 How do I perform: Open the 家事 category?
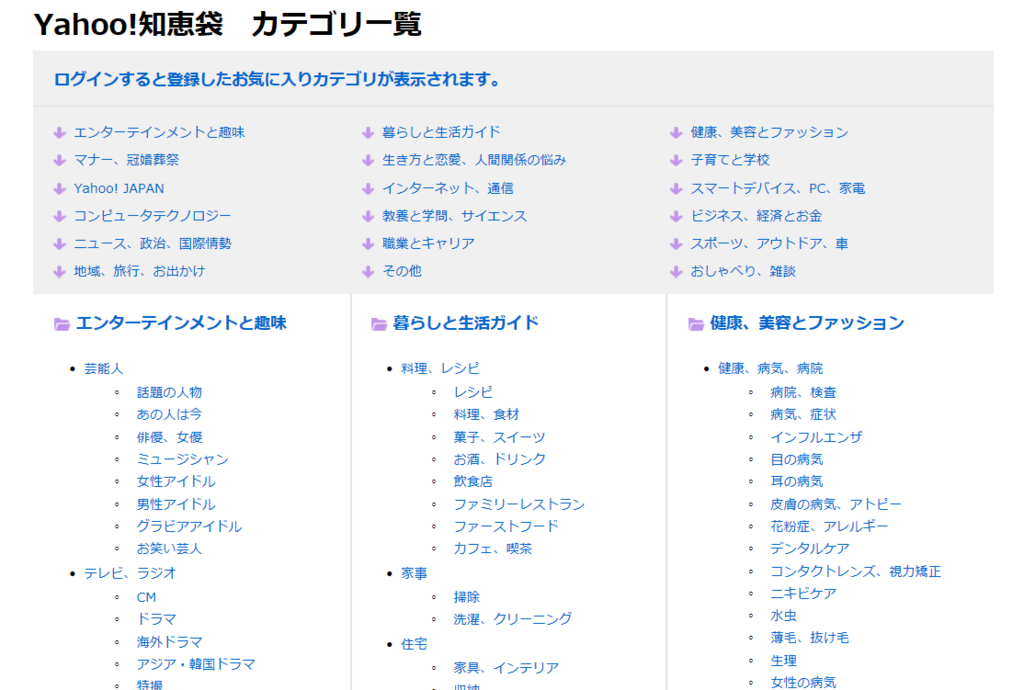(414, 573)
